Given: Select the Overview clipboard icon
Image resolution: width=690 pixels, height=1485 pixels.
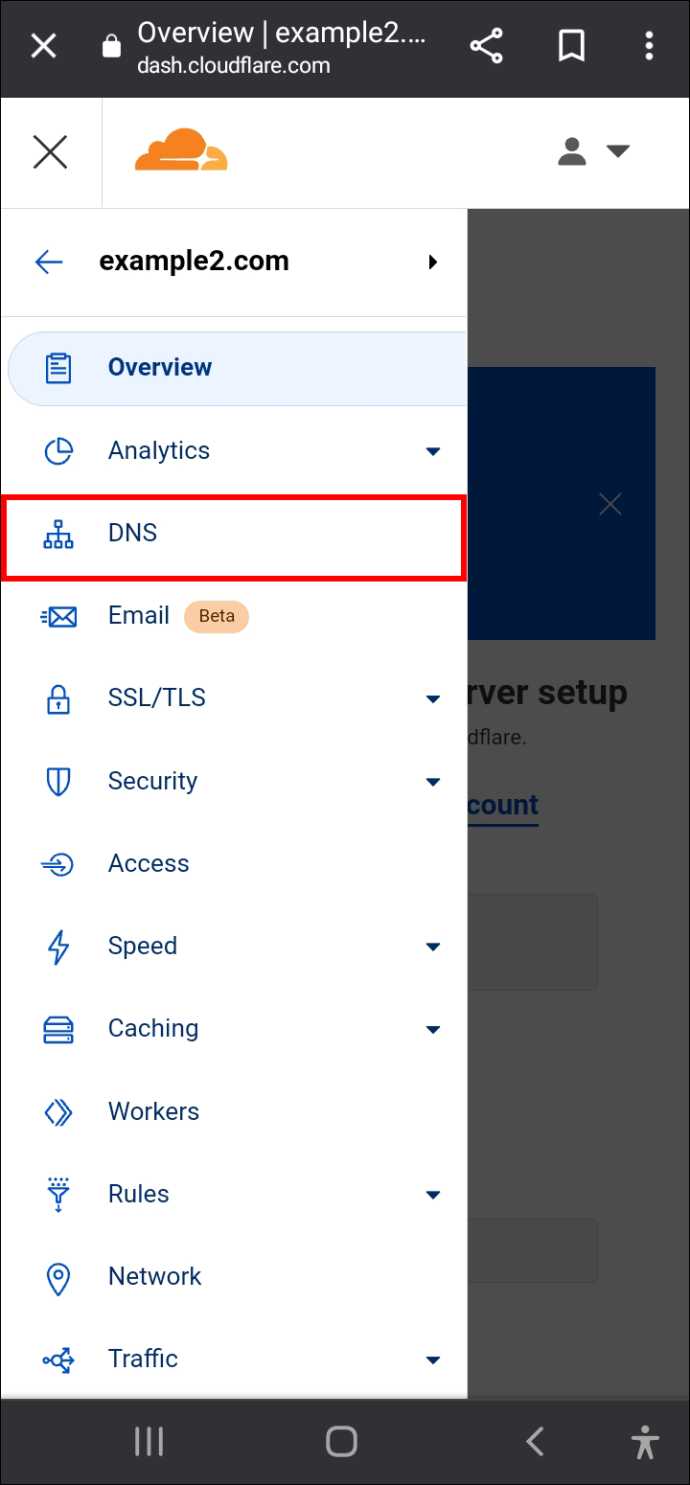Looking at the screenshot, I should click(59, 368).
